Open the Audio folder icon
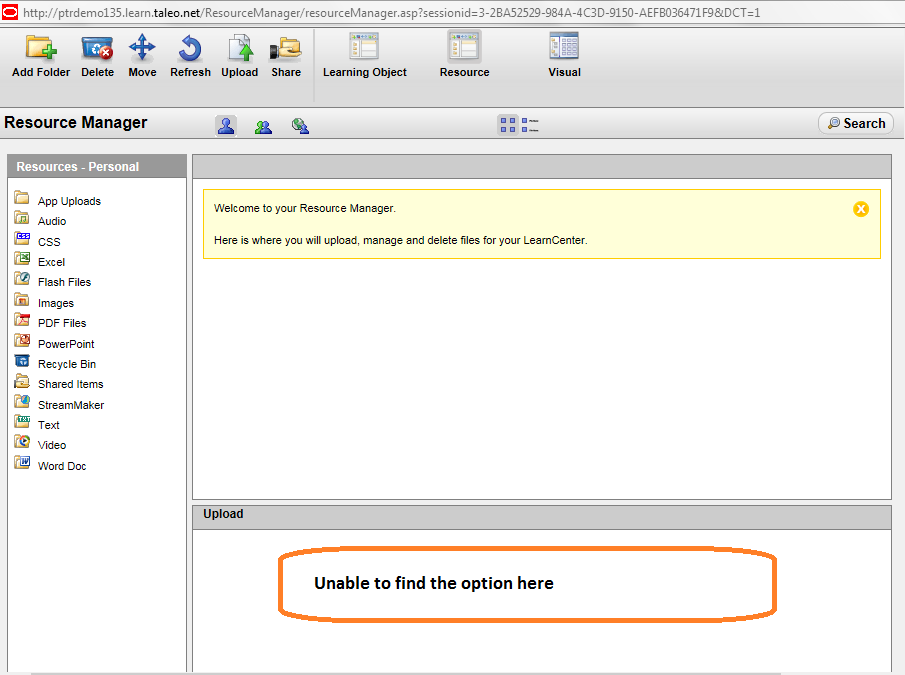Image resolution: width=905 pixels, height=675 pixels. point(22,218)
